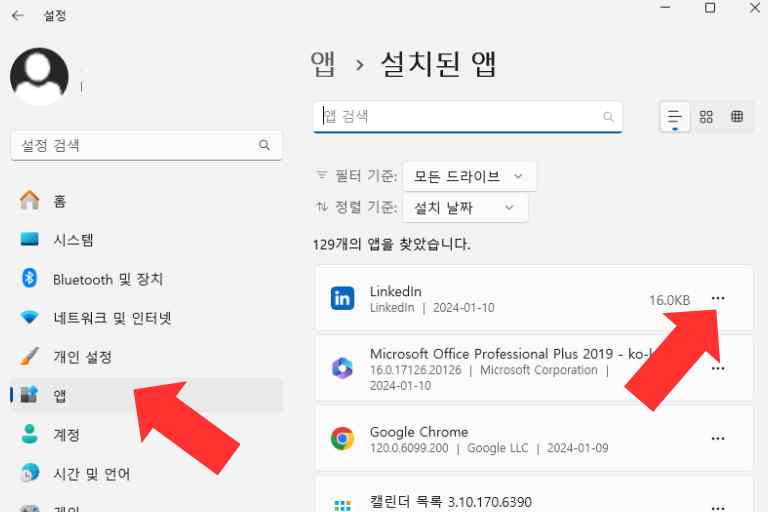The height and width of the screenshot is (512, 768).
Task: Click the 개인 설정 paintbrush icon
Action: click(x=29, y=356)
